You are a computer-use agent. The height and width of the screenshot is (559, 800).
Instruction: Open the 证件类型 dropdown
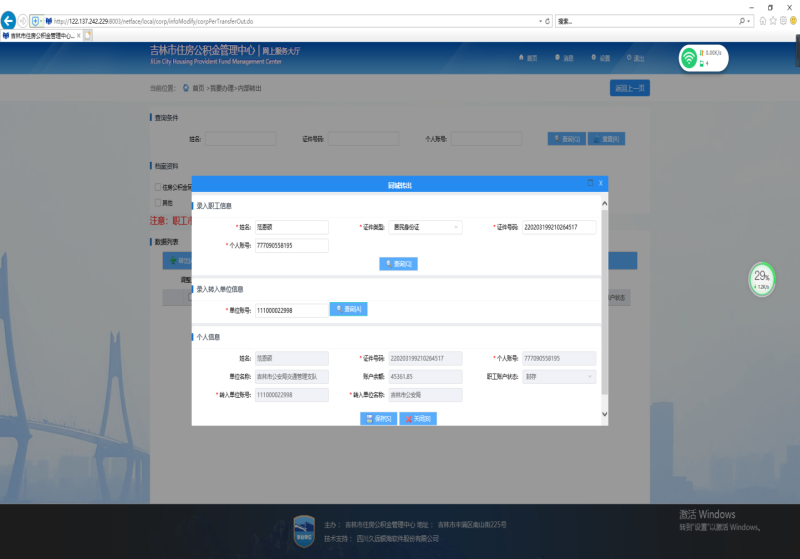[425, 228]
